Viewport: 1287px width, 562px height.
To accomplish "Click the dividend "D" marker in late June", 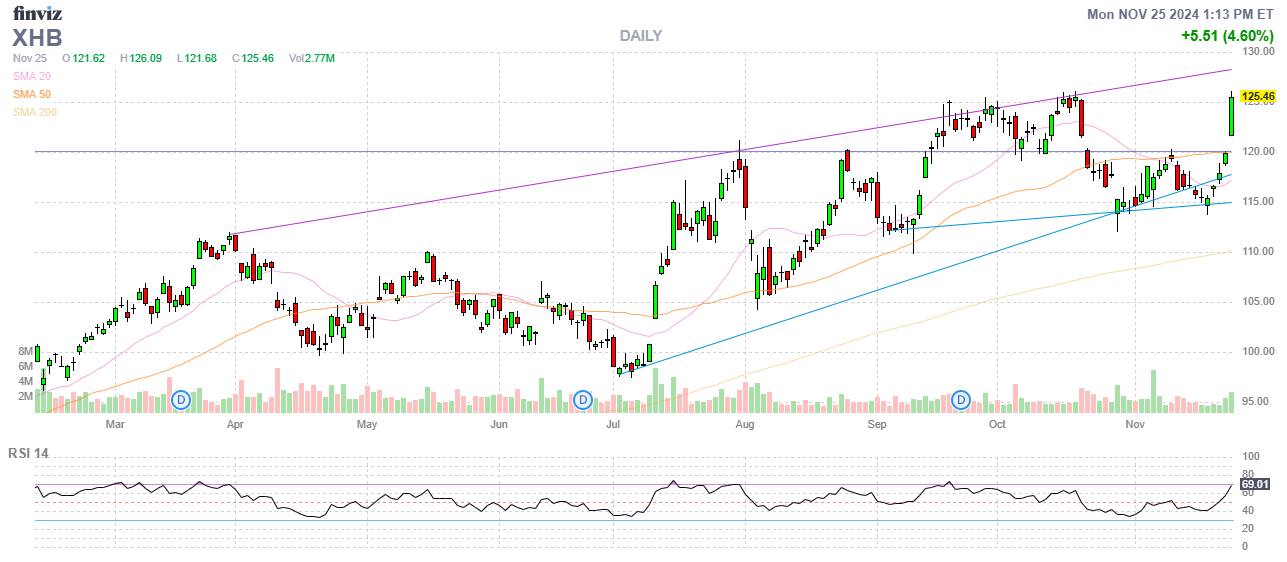I will point(583,400).
